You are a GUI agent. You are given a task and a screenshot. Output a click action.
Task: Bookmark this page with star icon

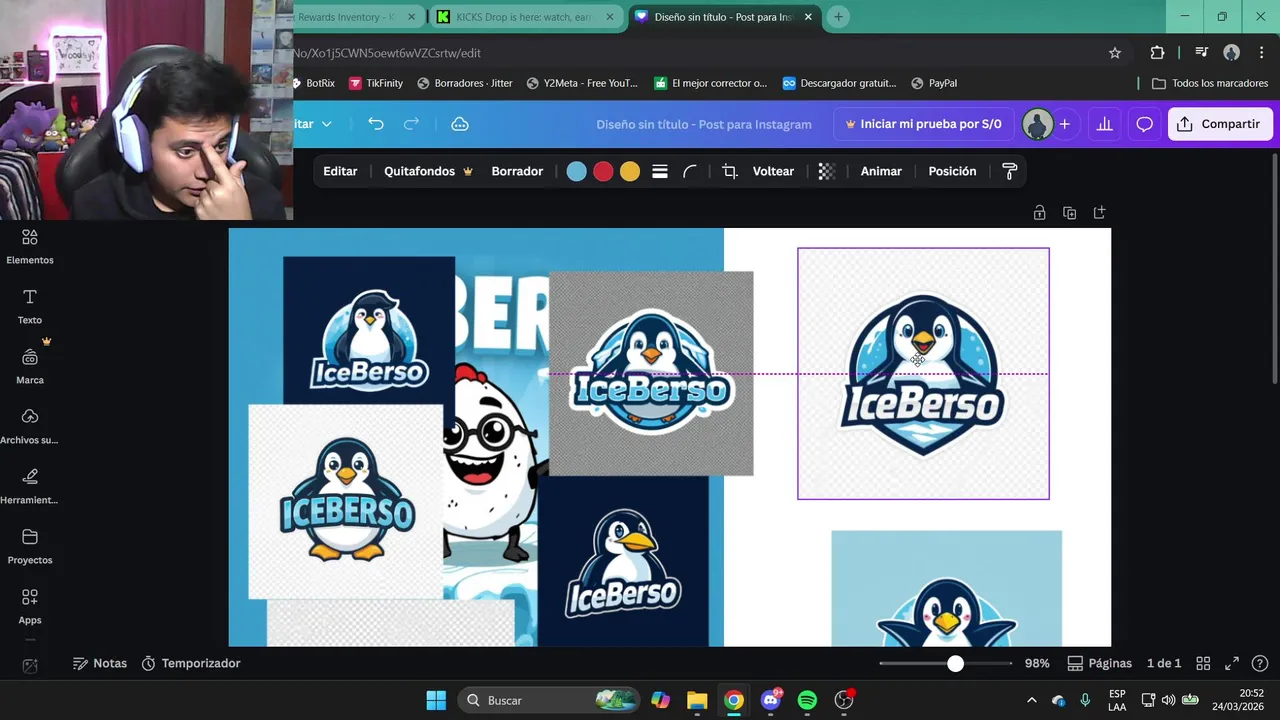[1115, 53]
